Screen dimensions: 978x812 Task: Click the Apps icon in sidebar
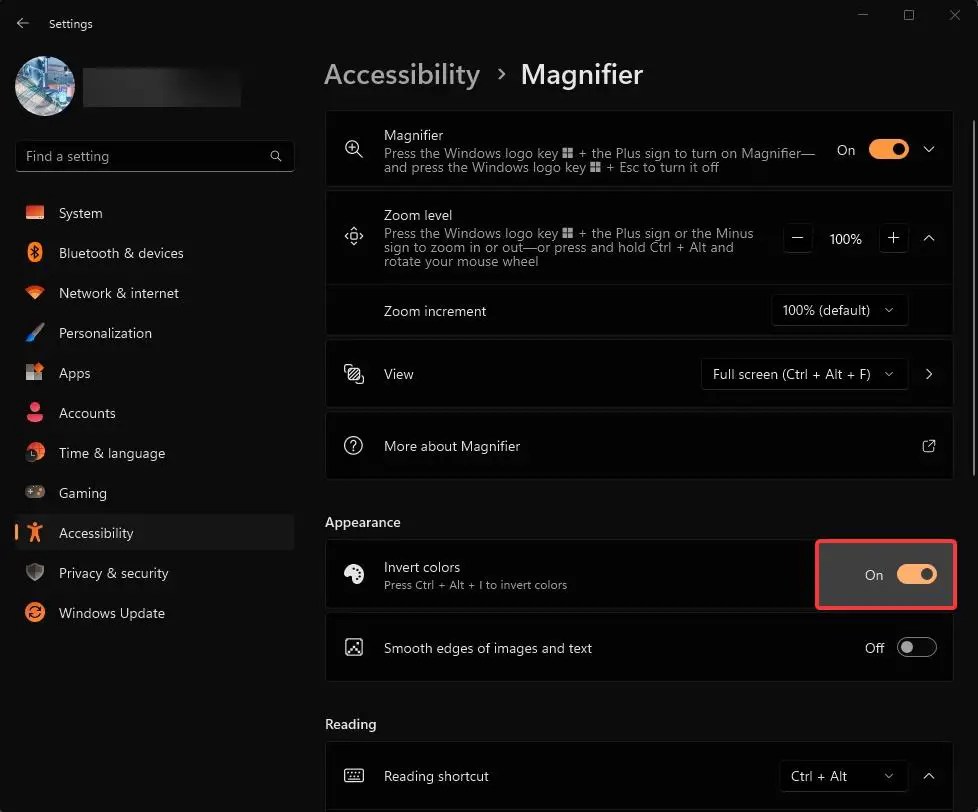[x=35, y=372]
